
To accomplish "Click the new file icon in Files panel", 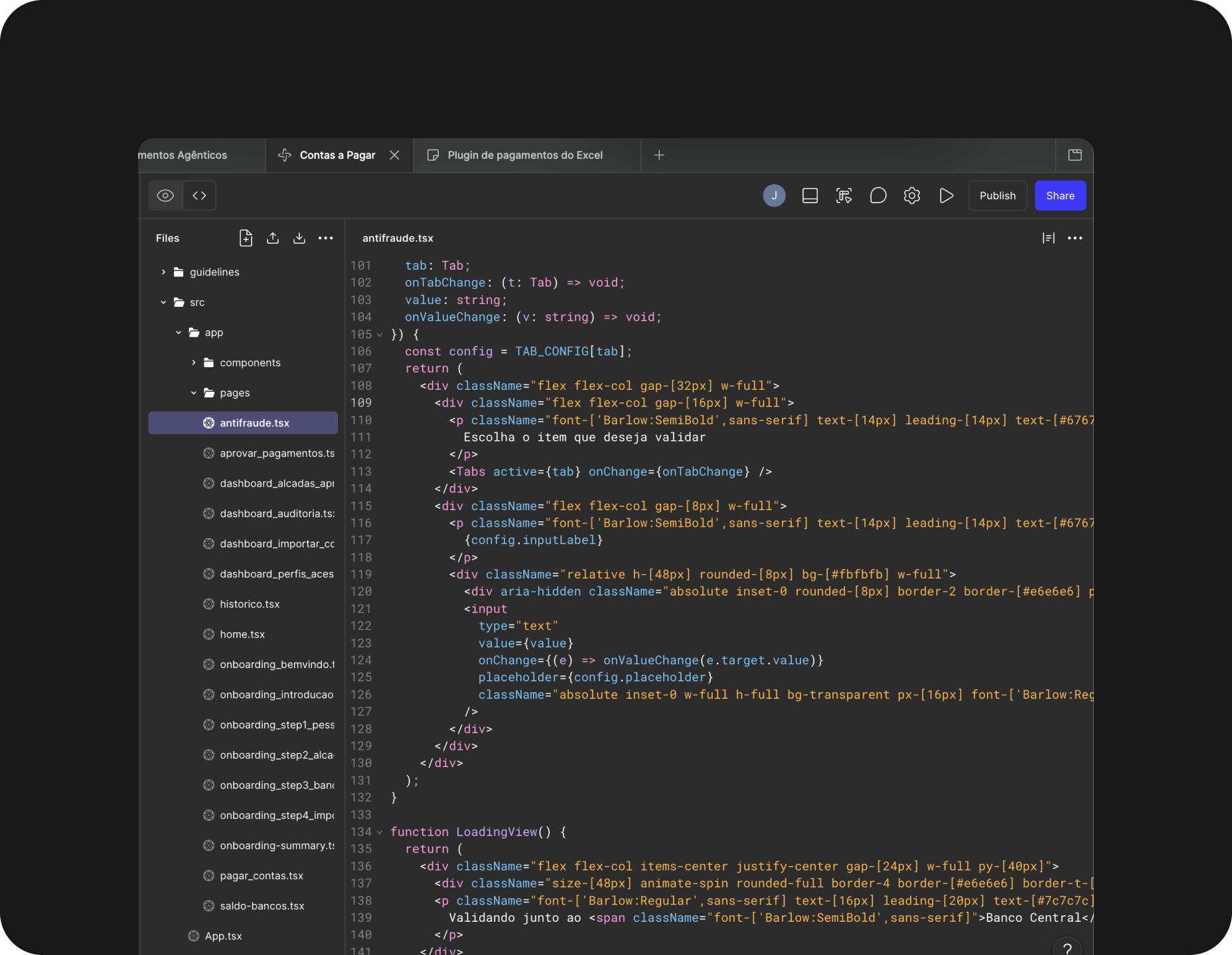I will tap(246, 238).
